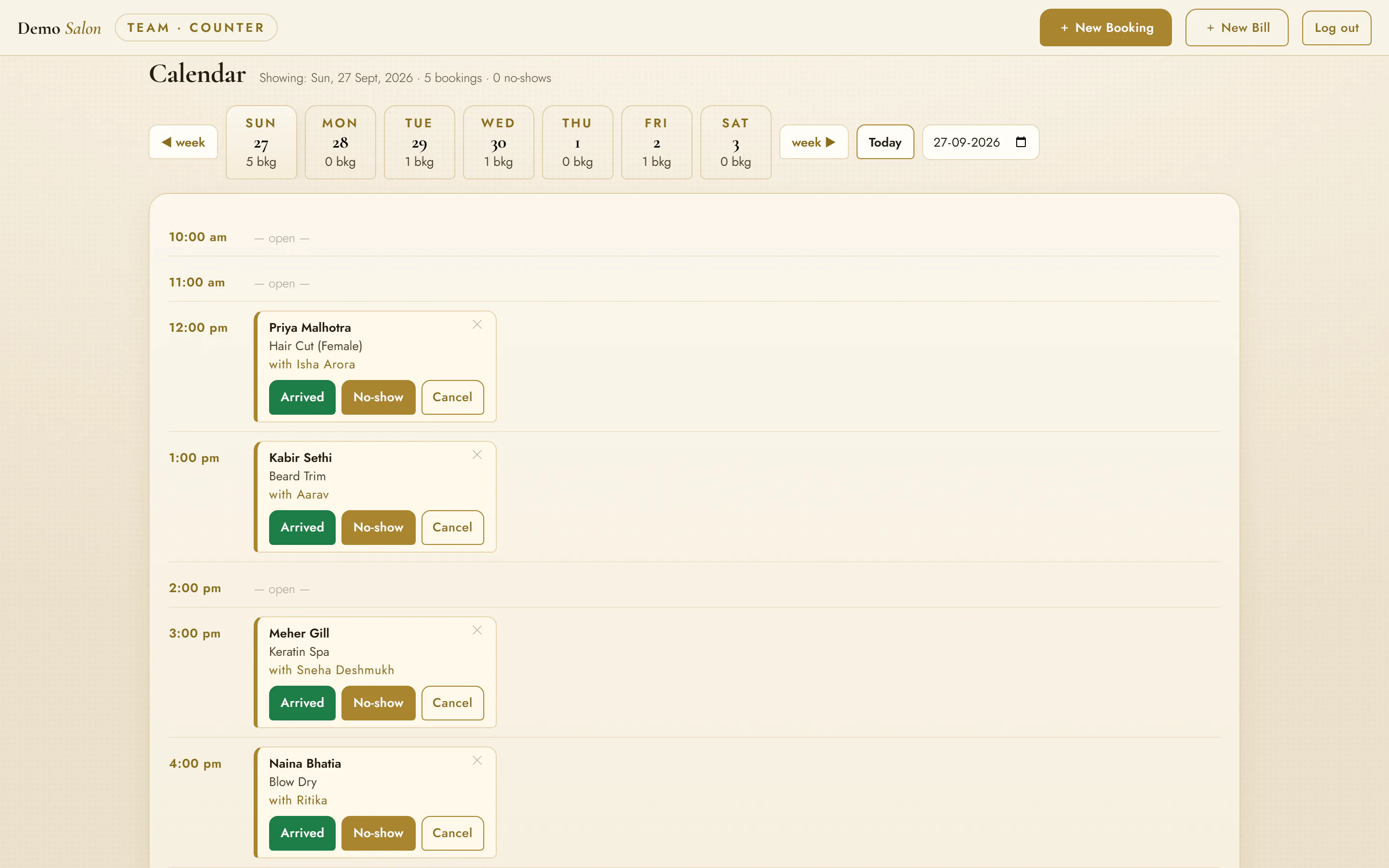Image resolution: width=1389 pixels, height=868 pixels.
Task: Mark Priya Malhotra as Arrived
Action: [x=302, y=397]
